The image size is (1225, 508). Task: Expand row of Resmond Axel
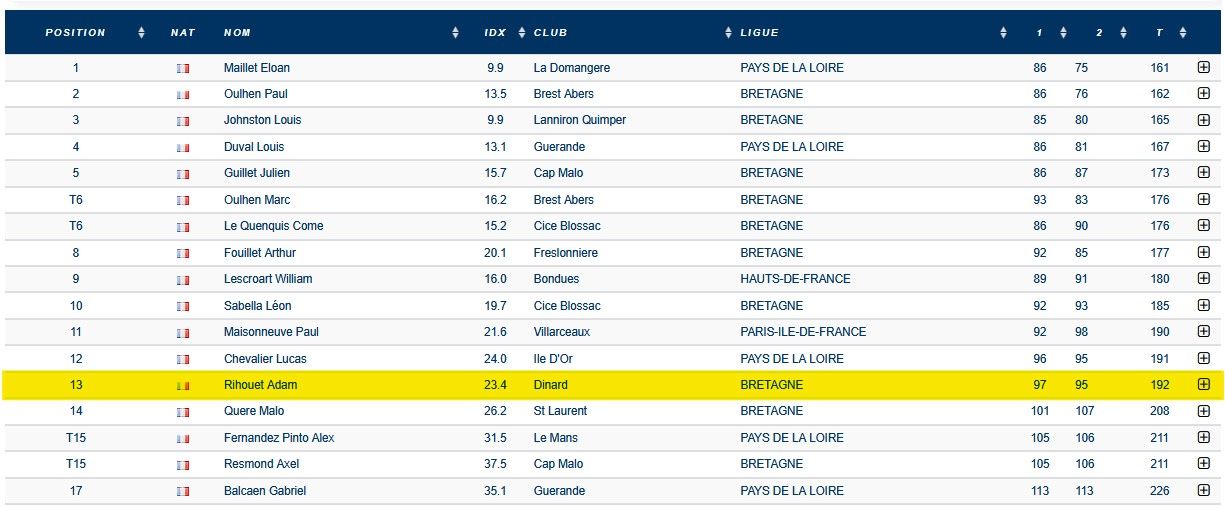click(x=1203, y=464)
